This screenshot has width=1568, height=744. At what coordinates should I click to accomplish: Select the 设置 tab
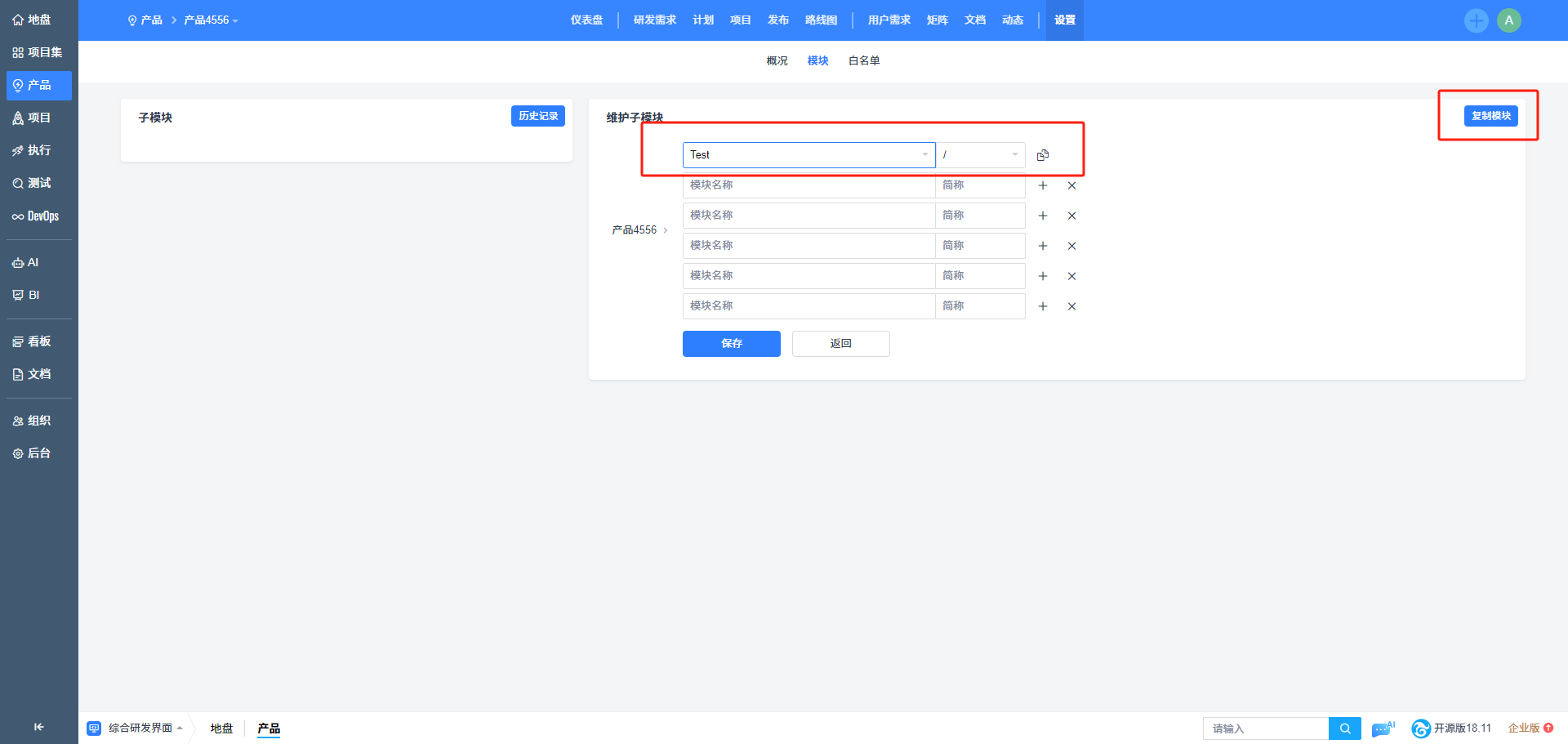click(1065, 20)
